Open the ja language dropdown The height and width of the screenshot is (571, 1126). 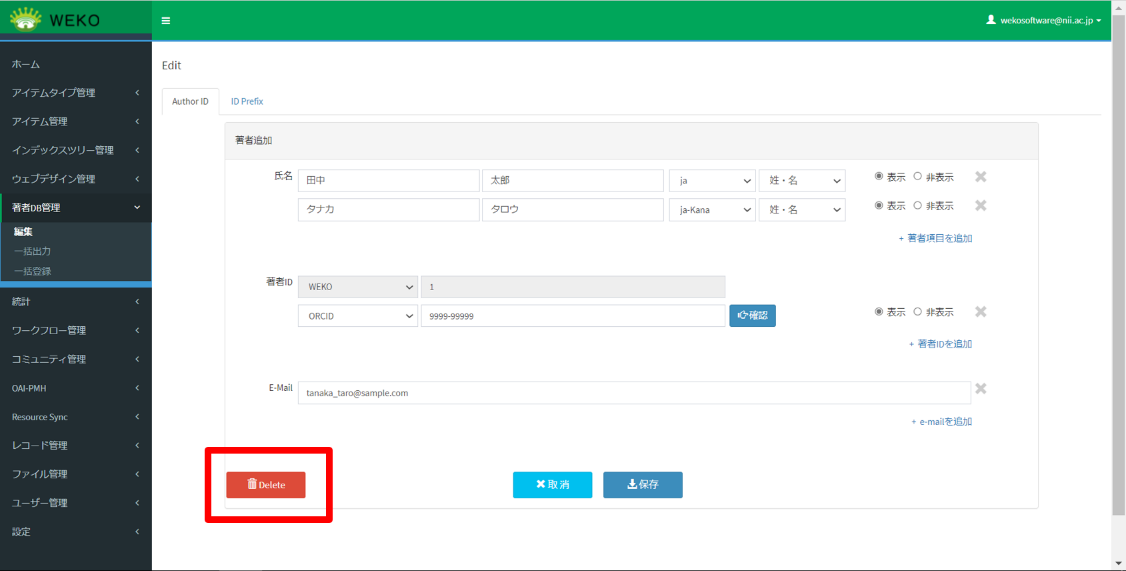pyautogui.click(x=711, y=181)
